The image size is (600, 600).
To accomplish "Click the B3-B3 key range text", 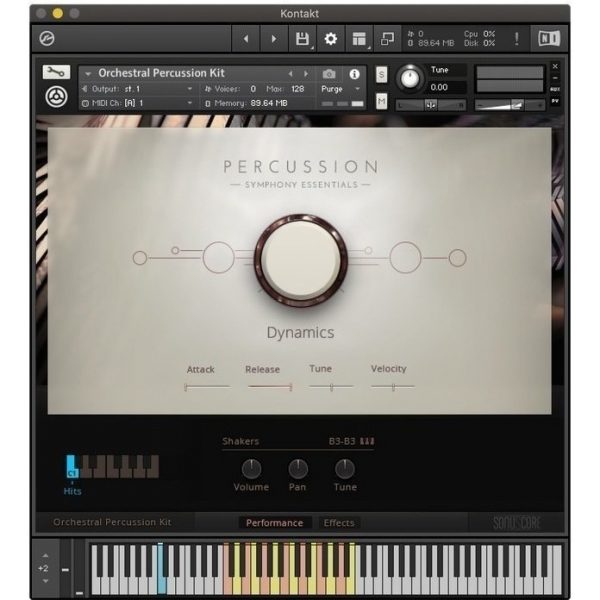I will (x=342, y=442).
